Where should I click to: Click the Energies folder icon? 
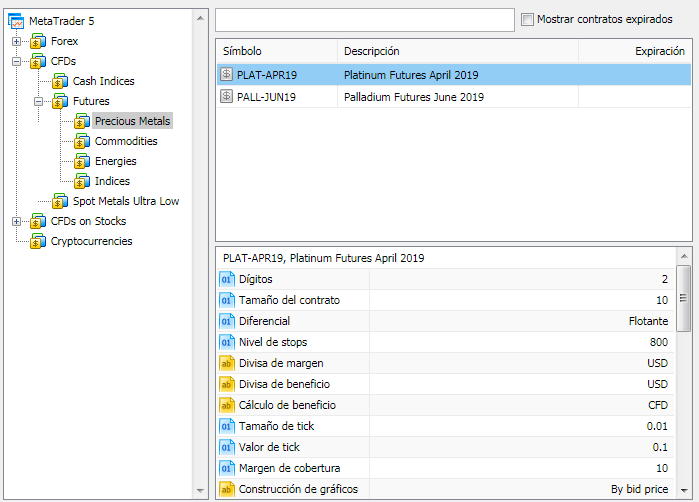tap(82, 161)
